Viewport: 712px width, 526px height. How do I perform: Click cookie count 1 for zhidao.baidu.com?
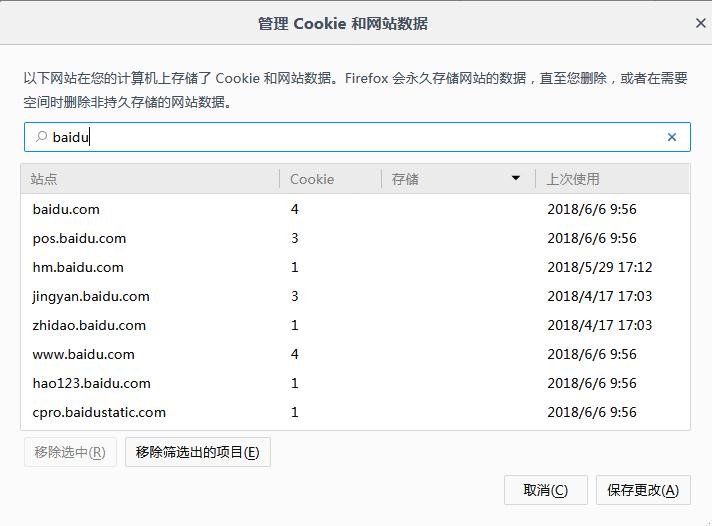[295, 325]
